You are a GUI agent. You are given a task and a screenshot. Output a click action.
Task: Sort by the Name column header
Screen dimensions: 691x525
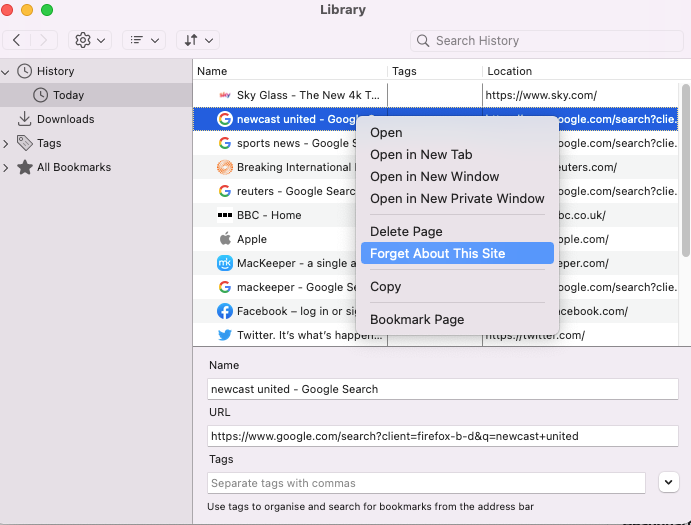tap(290, 71)
